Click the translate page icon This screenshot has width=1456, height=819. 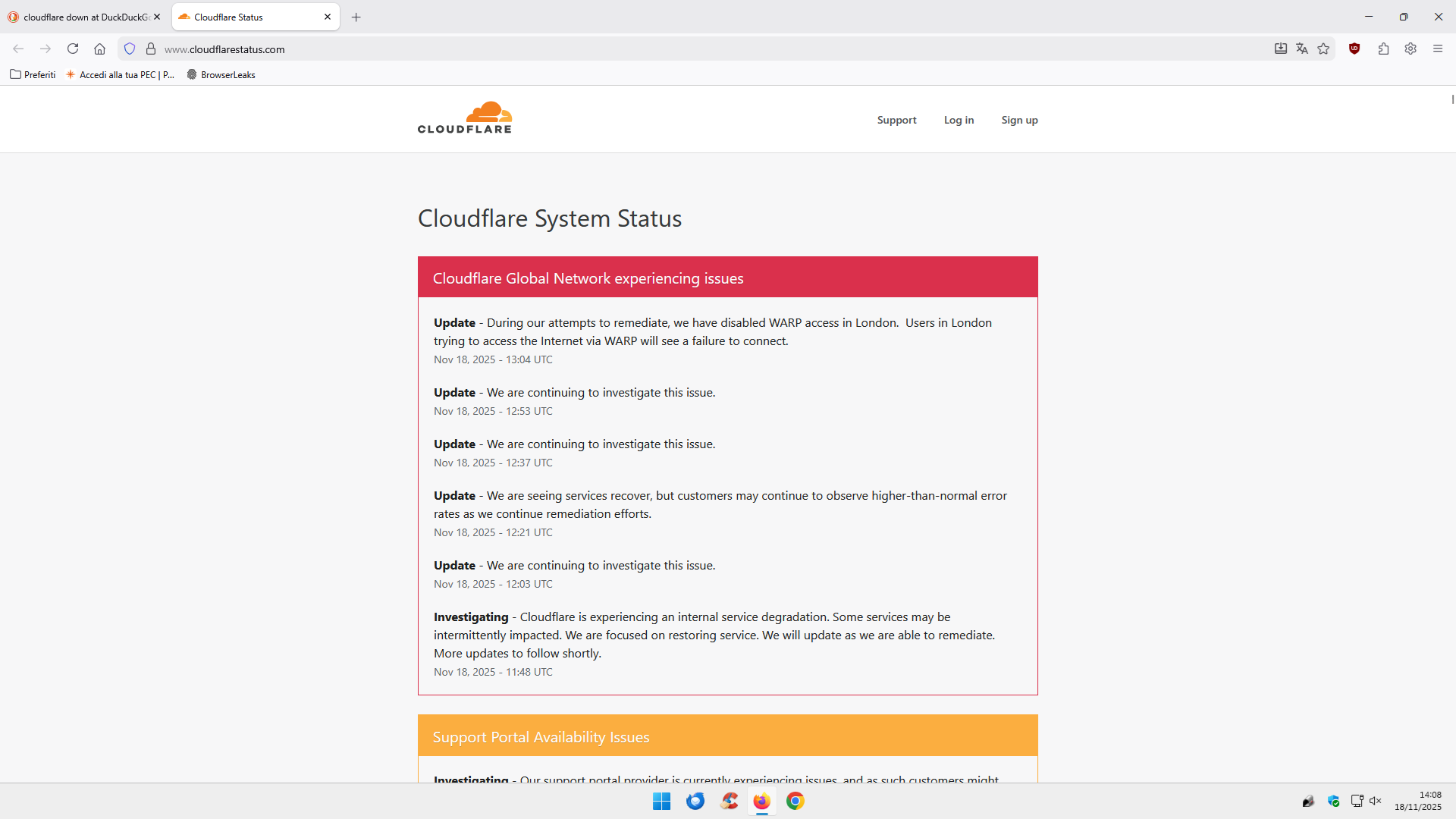pos(1302,49)
